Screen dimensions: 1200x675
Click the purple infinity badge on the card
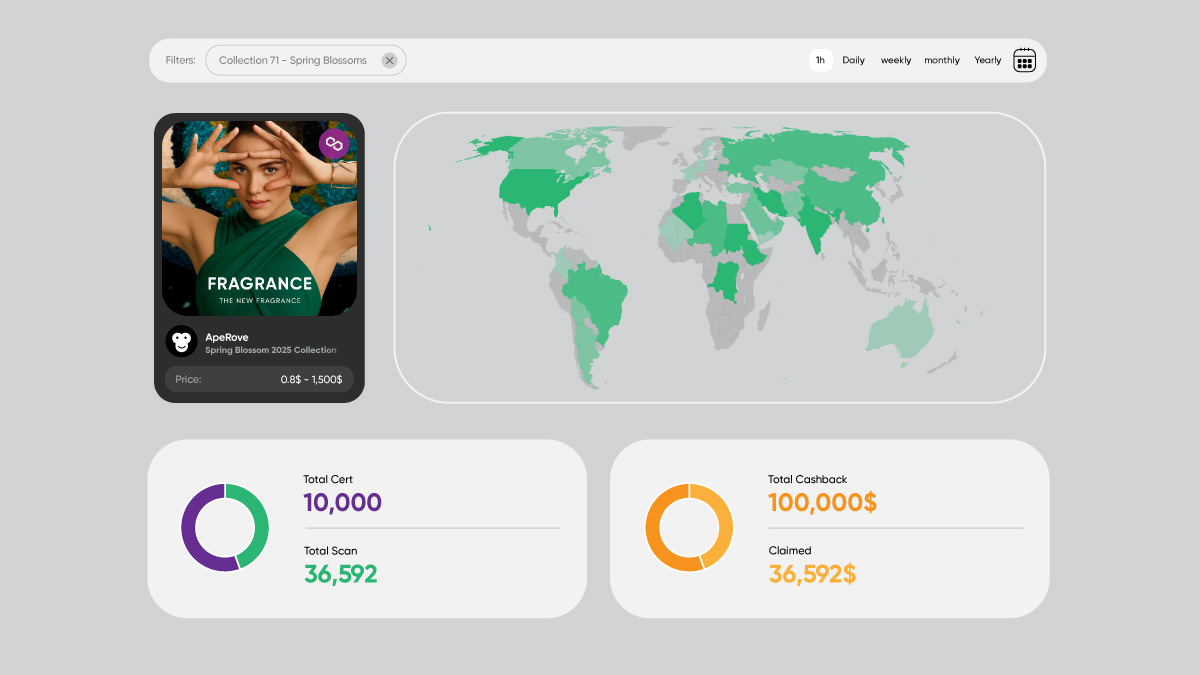tap(332, 143)
